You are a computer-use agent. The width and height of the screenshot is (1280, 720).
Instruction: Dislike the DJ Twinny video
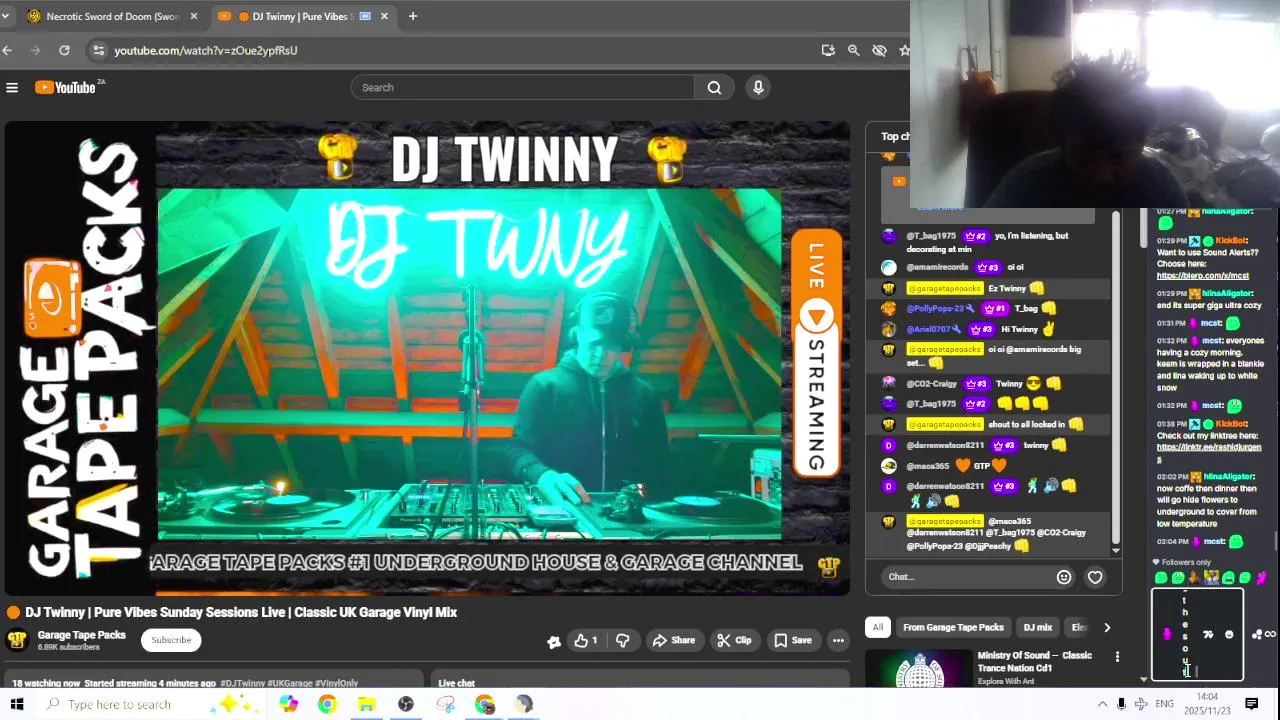622,640
